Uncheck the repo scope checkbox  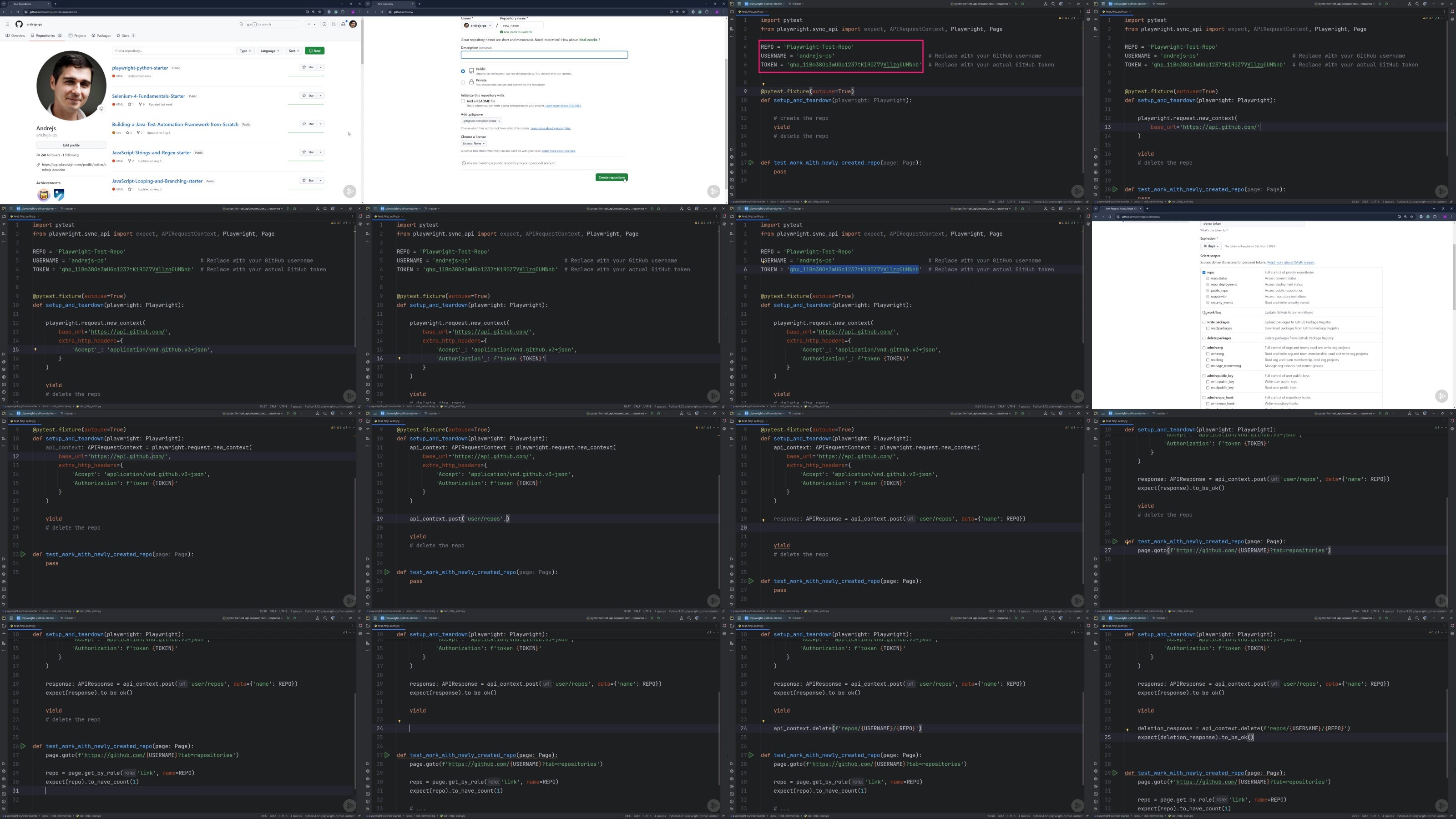[x=1204, y=273]
